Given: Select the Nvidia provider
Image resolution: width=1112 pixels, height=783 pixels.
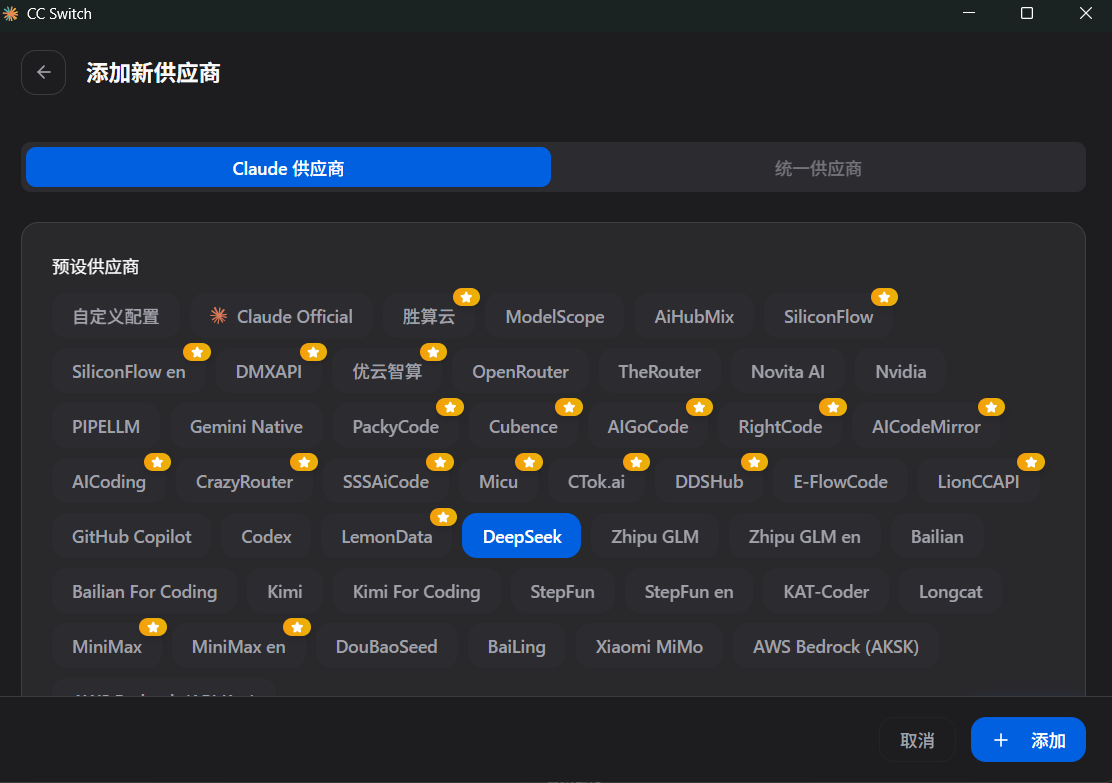Looking at the screenshot, I should tap(900, 372).
